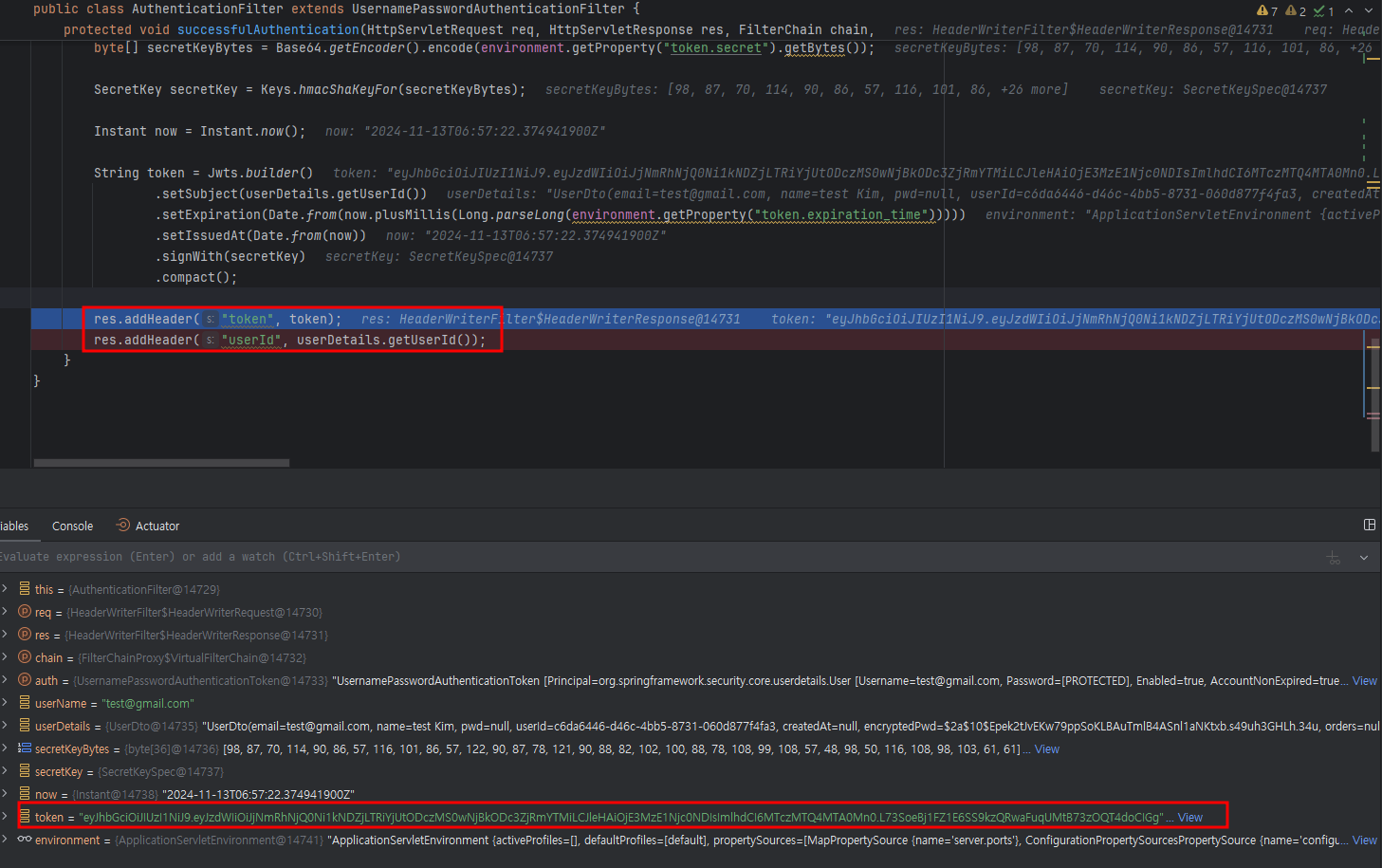Click the parameter icon of 'chain' variable
The height and width of the screenshot is (868, 1382).
click(25, 657)
